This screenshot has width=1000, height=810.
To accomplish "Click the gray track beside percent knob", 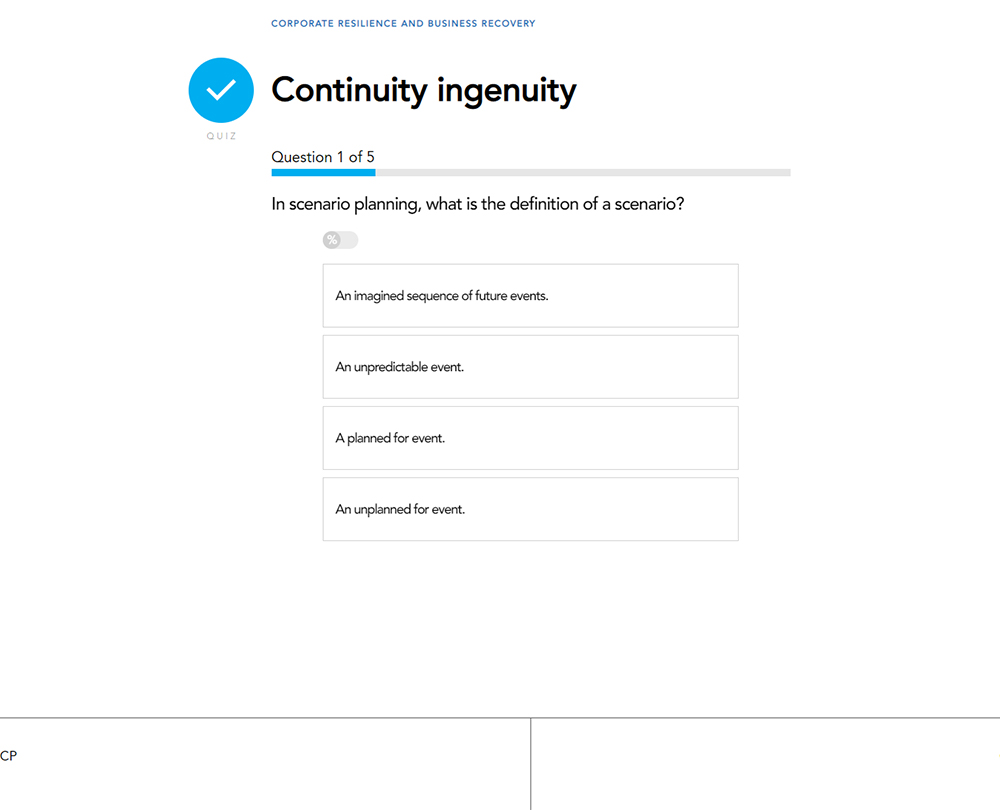I will (x=349, y=240).
